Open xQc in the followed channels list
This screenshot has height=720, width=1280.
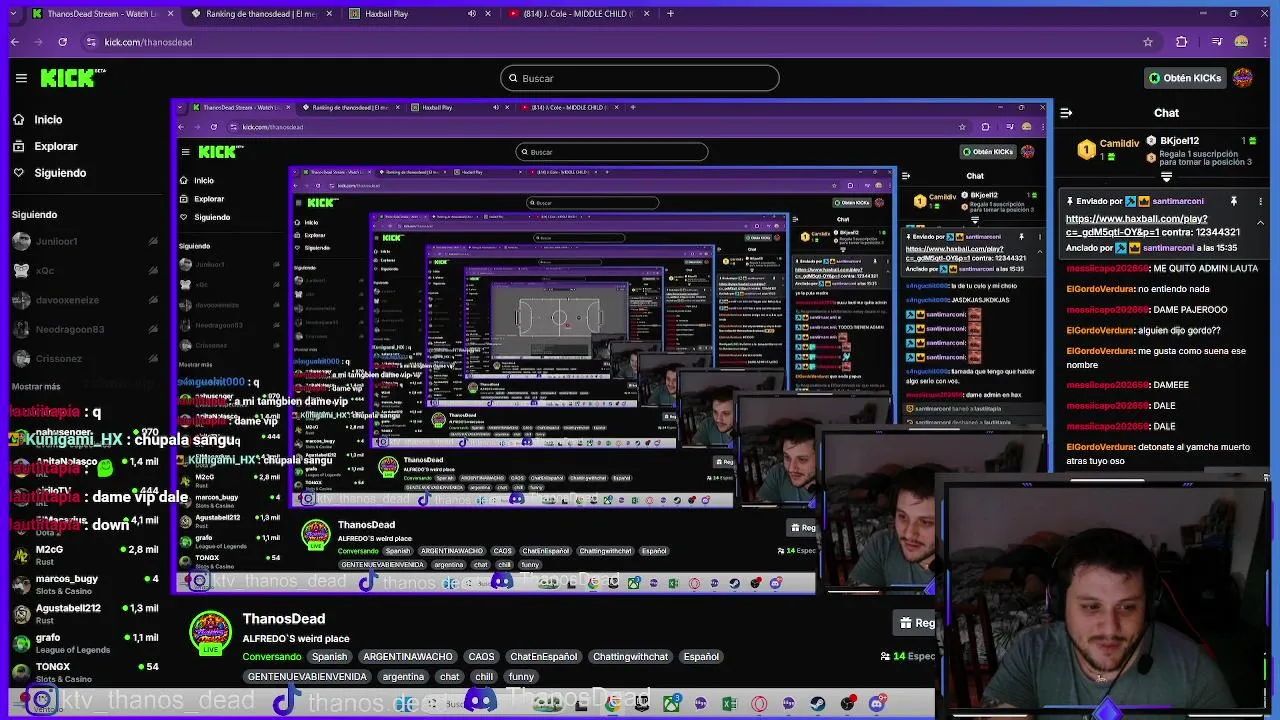[84, 270]
